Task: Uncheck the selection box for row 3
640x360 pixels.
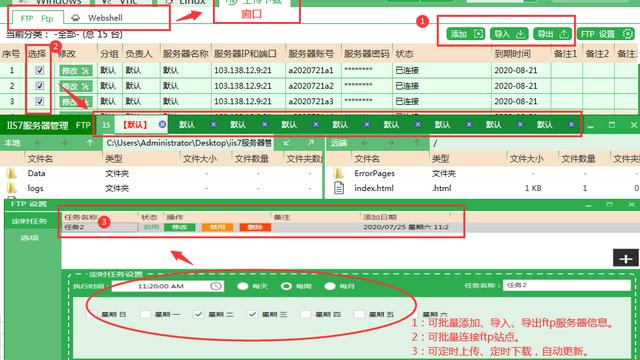Action: pyautogui.click(x=40, y=101)
